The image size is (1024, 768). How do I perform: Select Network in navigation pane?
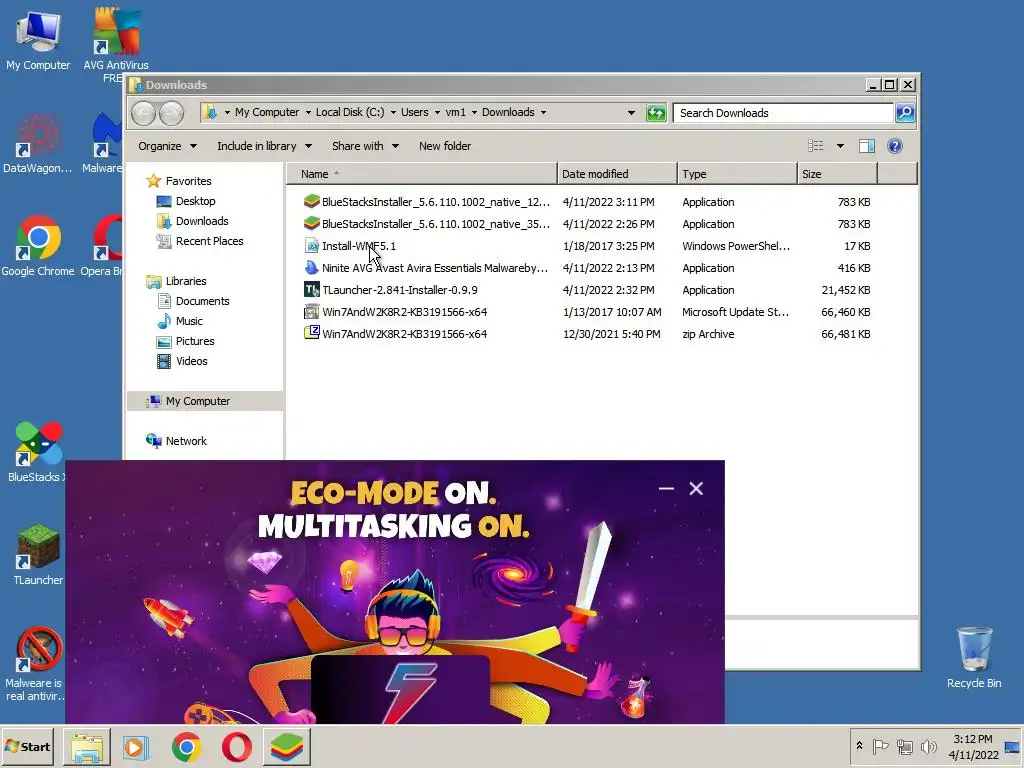click(x=185, y=441)
